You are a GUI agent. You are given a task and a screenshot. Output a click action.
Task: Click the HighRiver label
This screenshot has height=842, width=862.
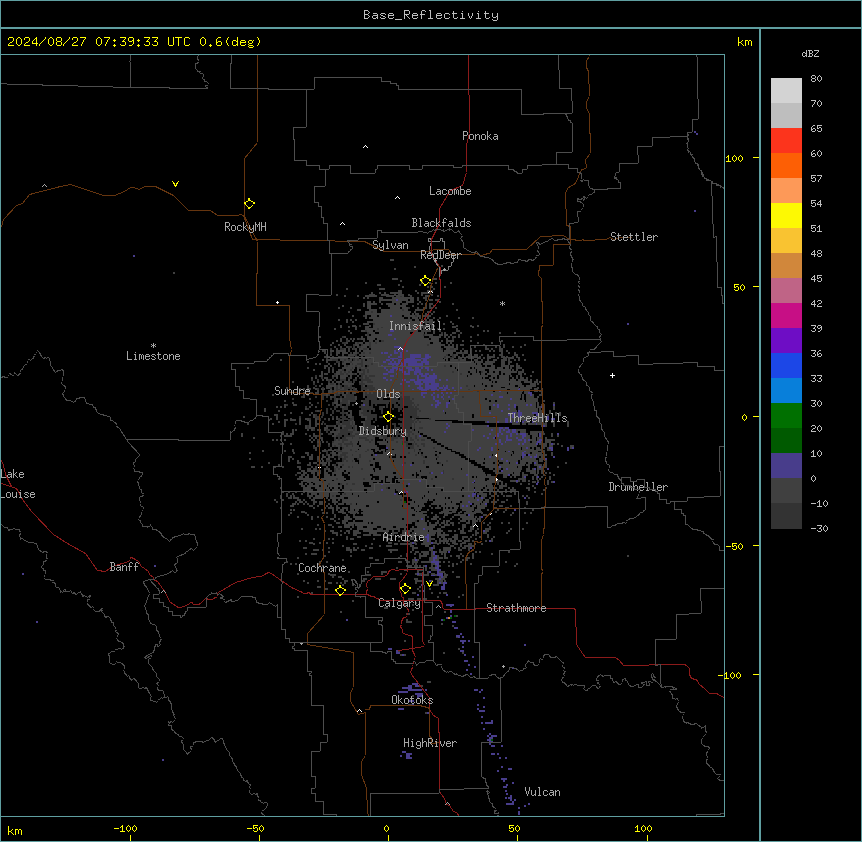(430, 743)
